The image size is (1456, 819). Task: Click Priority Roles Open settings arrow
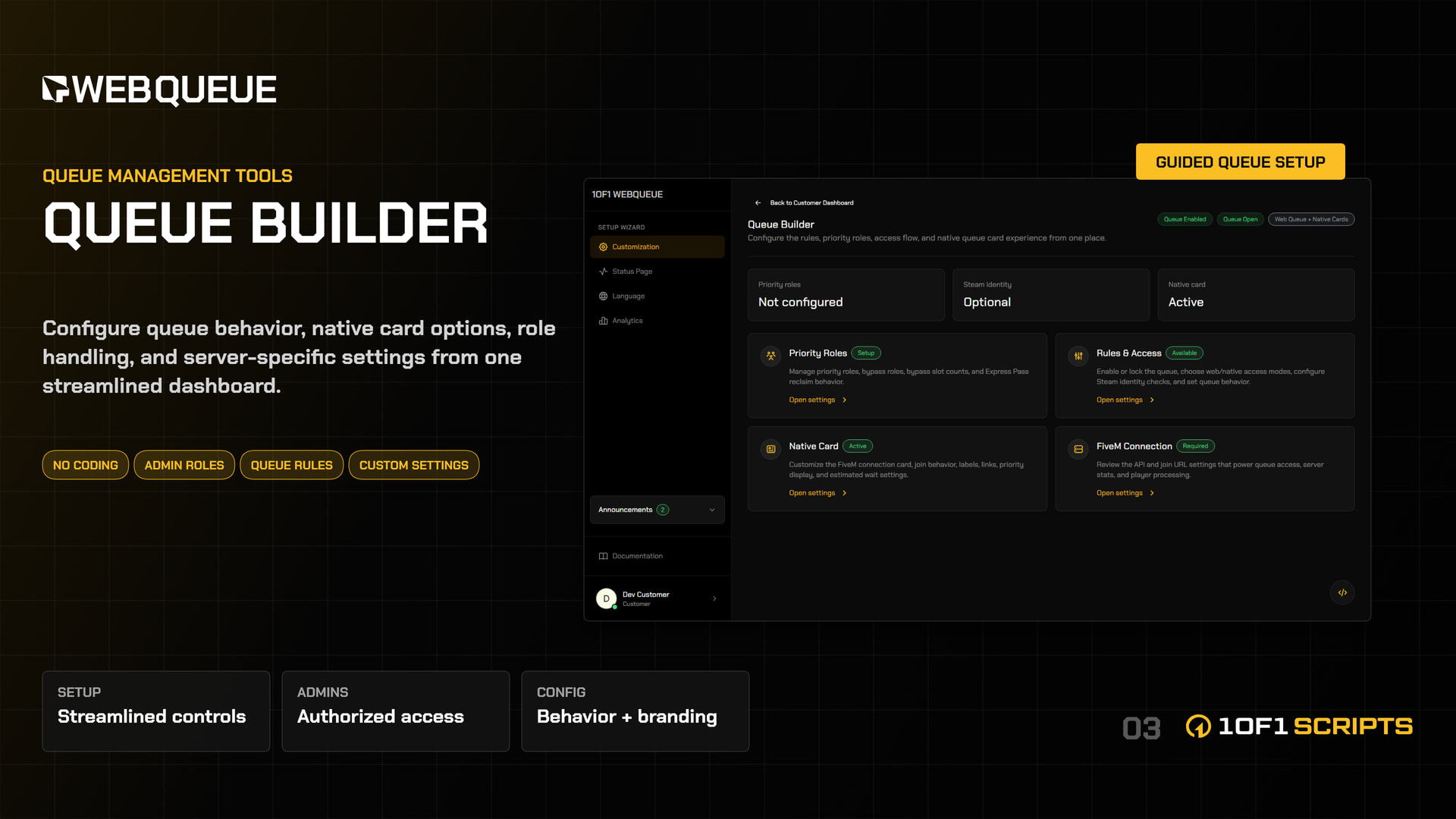[x=845, y=400]
